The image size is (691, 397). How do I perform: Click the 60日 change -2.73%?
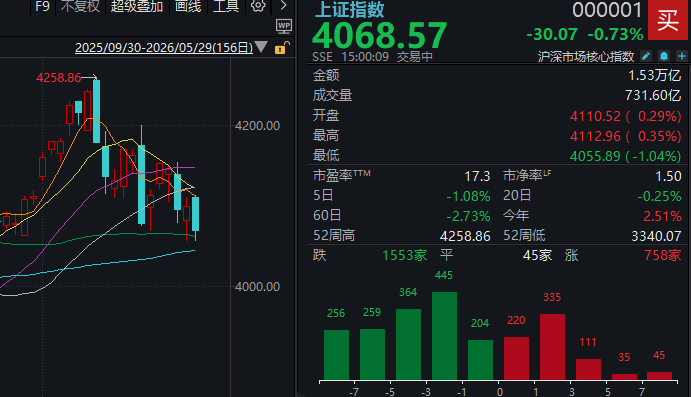(468, 216)
